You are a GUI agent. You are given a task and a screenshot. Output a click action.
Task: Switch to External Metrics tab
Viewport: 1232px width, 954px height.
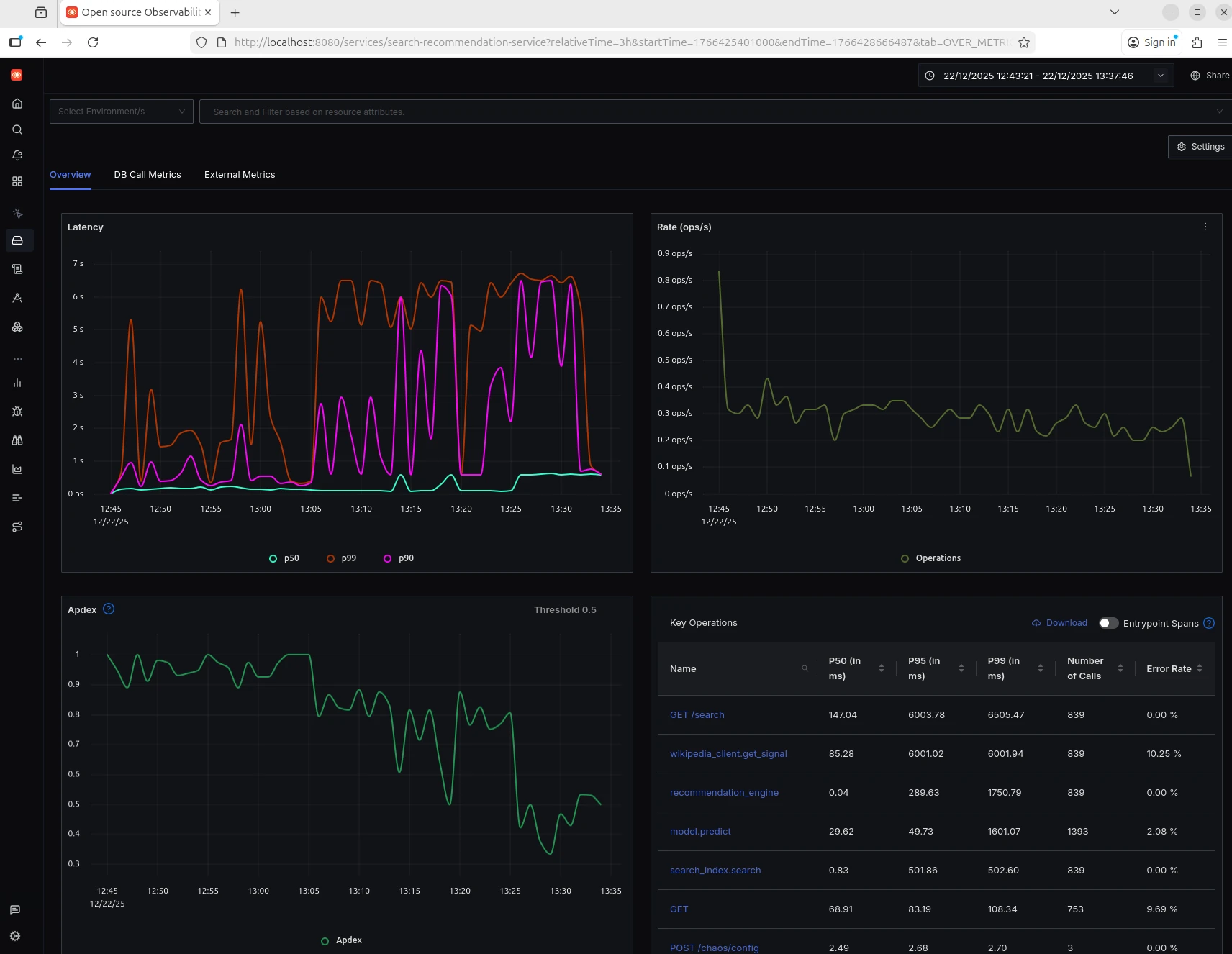click(x=240, y=175)
